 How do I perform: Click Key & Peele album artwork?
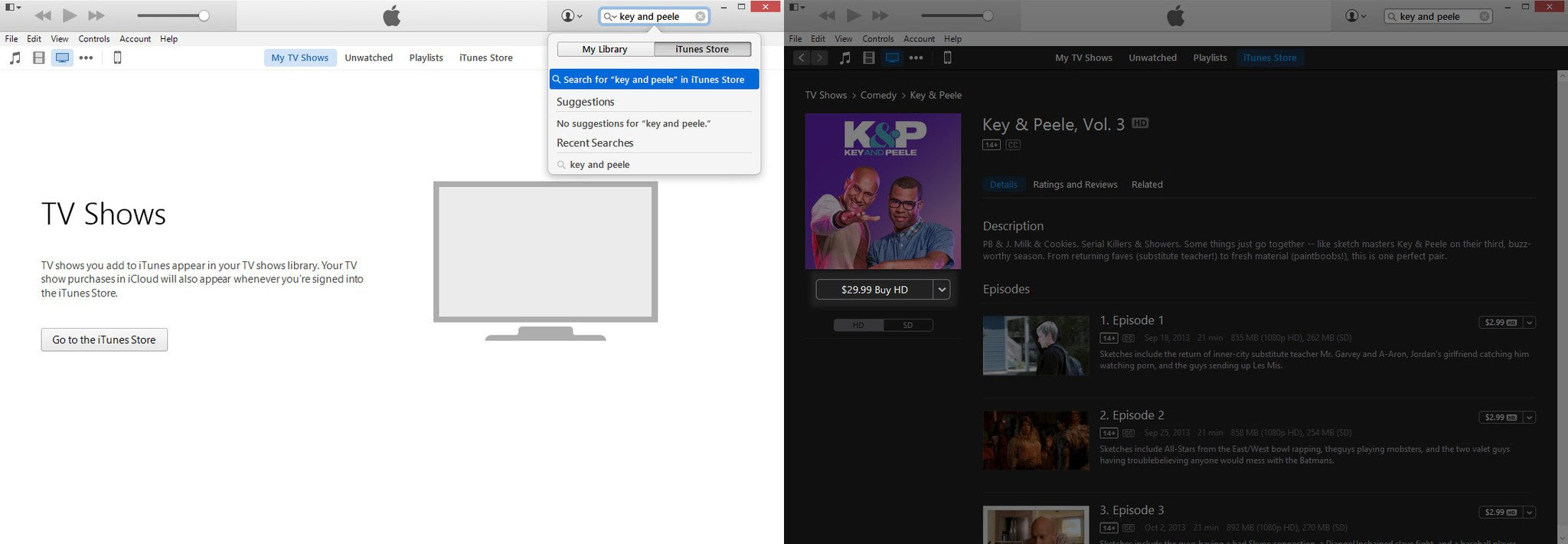883,192
